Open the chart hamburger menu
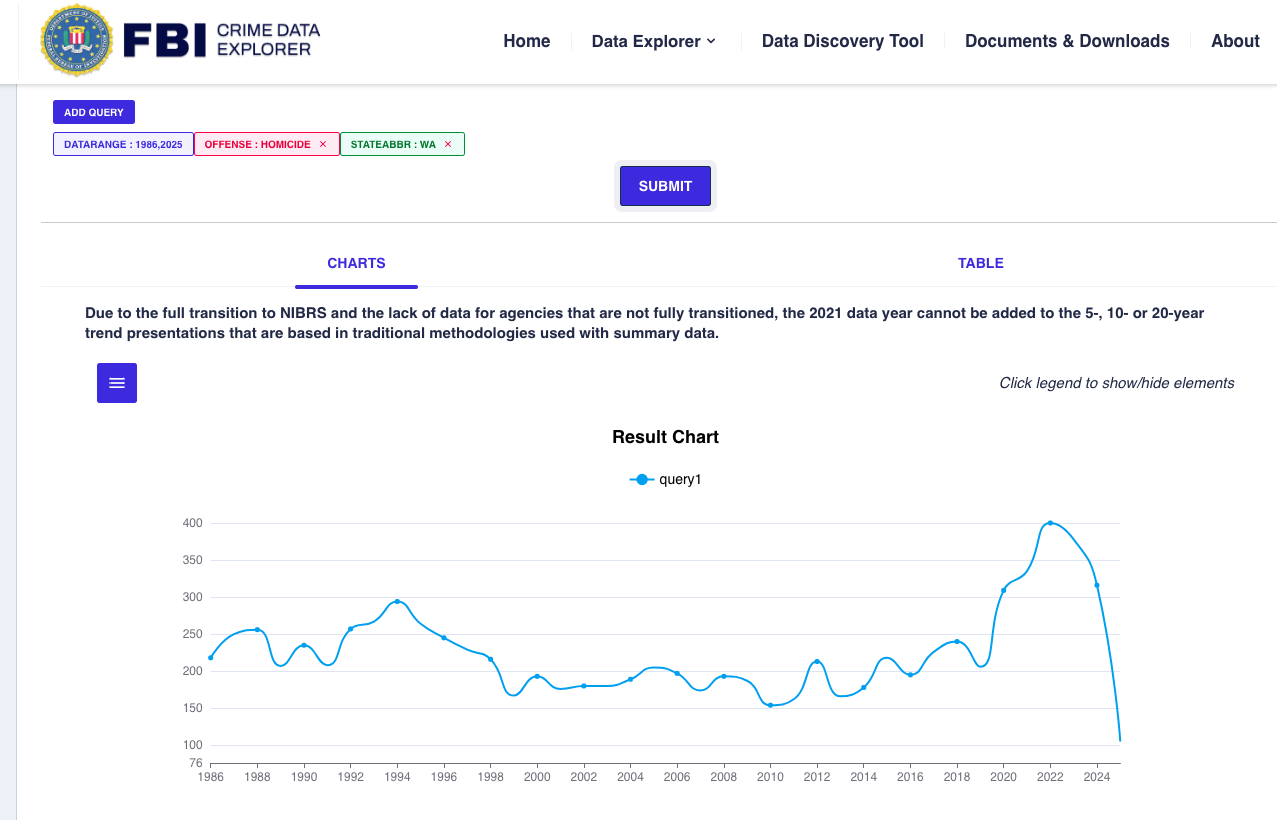 tap(117, 383)
